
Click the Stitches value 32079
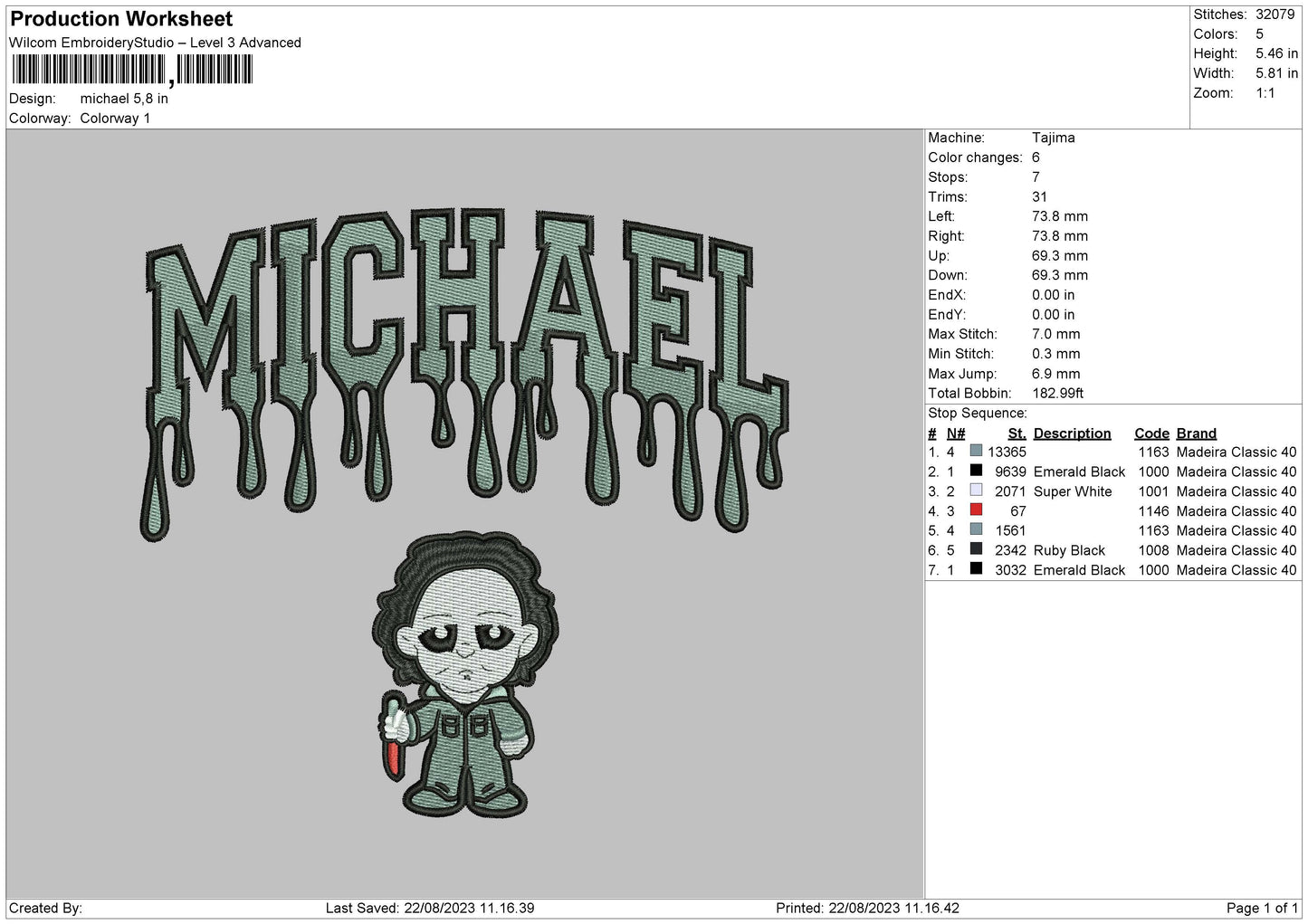pyautogui.click(x=1277, y=14)
